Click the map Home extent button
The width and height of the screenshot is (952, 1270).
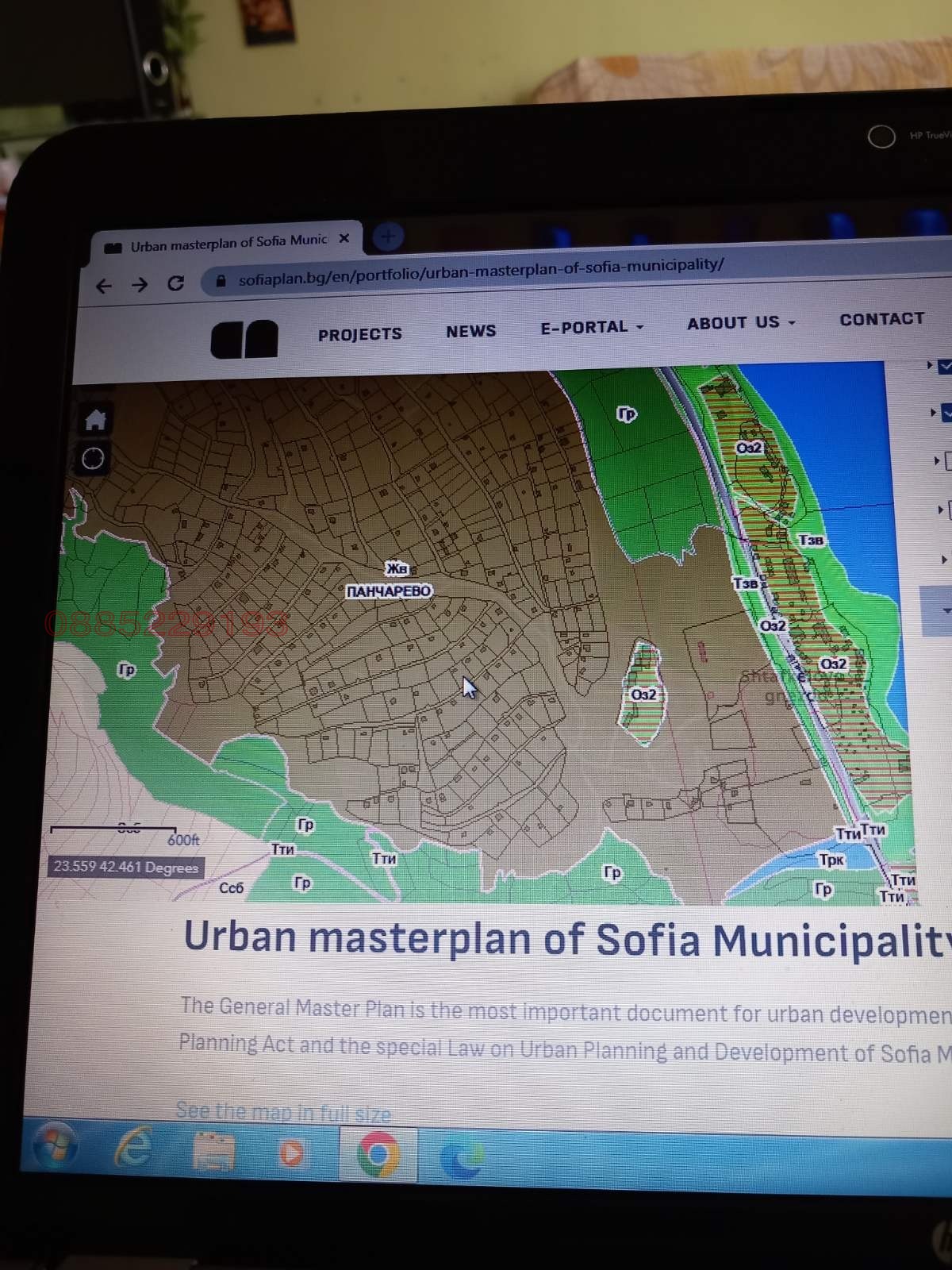pos(95,420)
